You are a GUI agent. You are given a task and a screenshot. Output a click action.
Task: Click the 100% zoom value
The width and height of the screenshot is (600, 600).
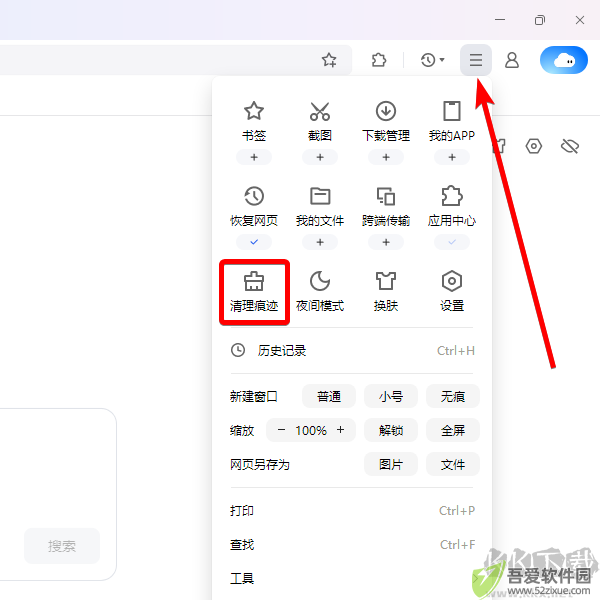point(311,430)
